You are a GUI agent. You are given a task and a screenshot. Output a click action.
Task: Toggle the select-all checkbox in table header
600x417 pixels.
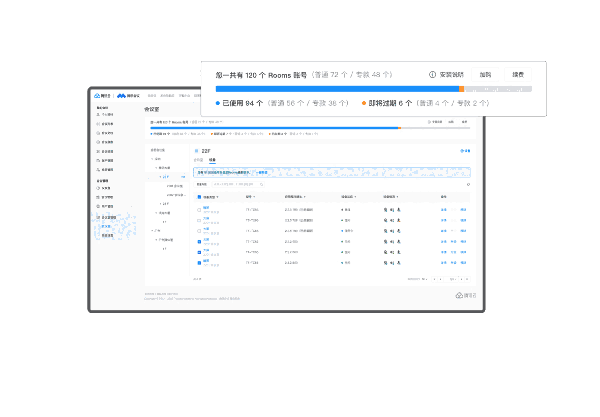click(x=199, y=197)
